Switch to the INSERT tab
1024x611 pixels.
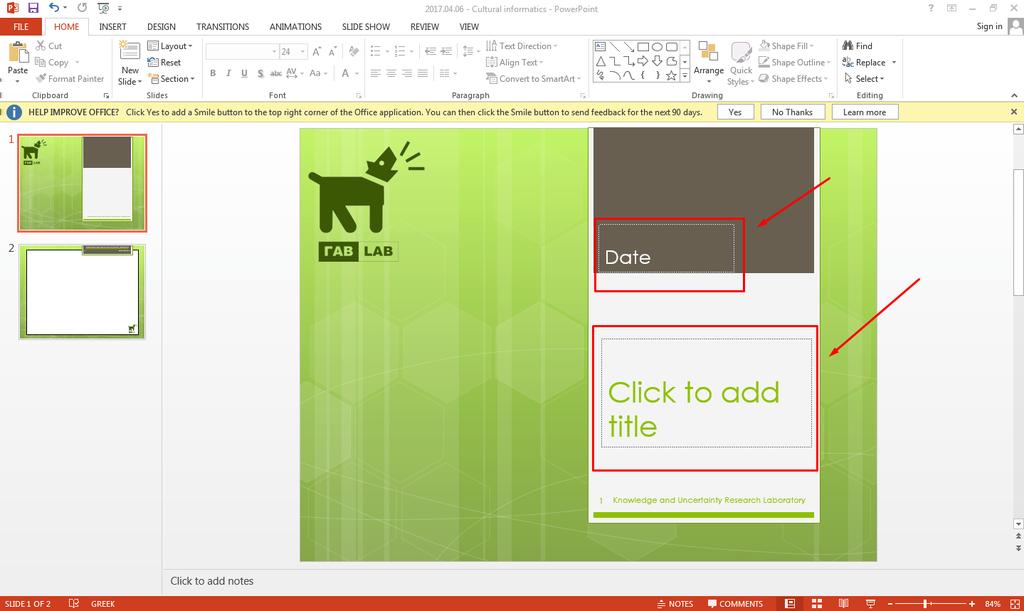pos(112,27)
